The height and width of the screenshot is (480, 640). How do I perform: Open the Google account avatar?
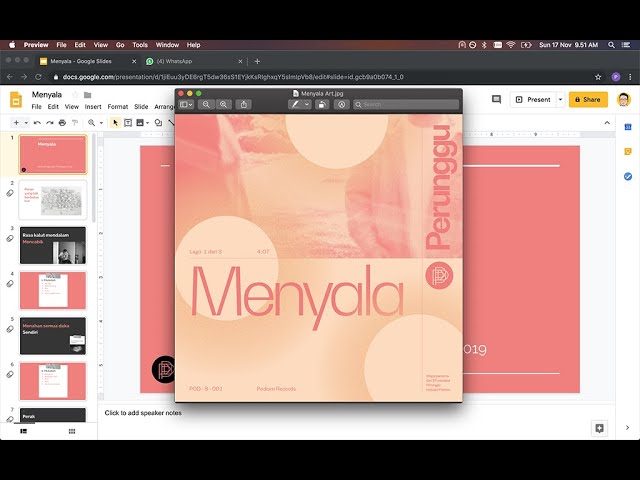tap(624, 99)
